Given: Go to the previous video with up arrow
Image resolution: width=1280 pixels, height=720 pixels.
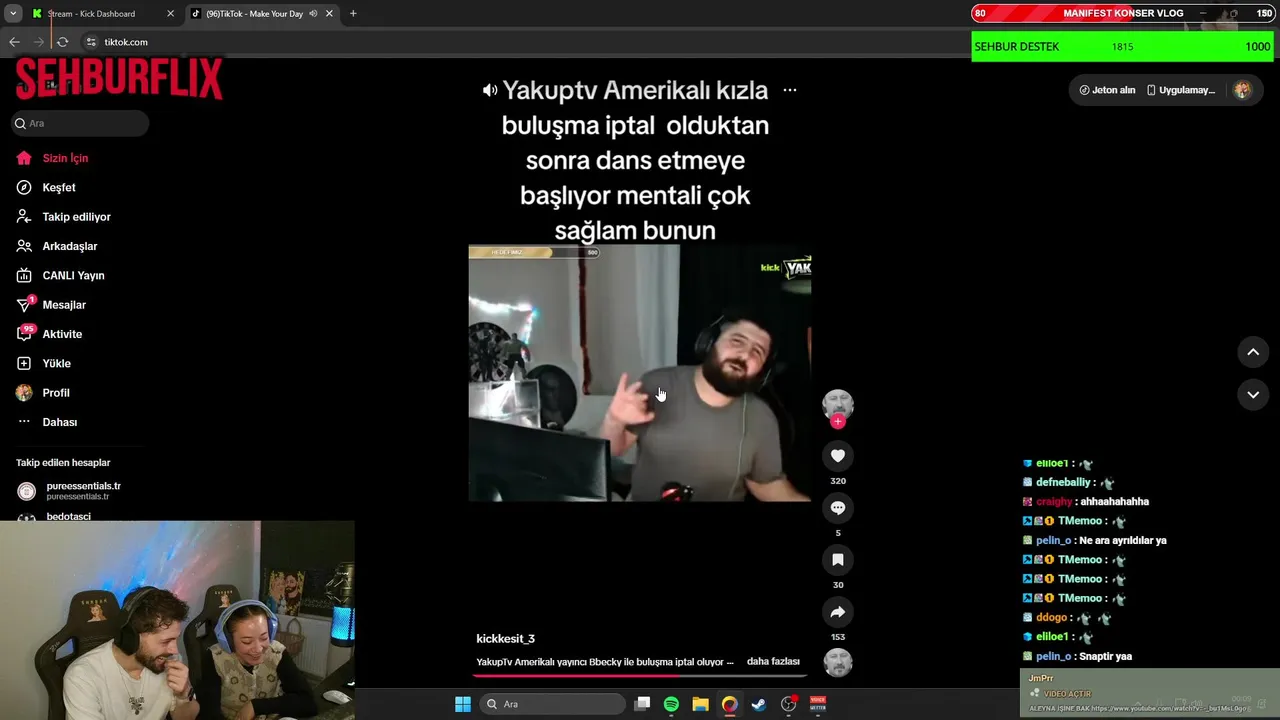Looking at the screenshot, I should point(1253,352).
